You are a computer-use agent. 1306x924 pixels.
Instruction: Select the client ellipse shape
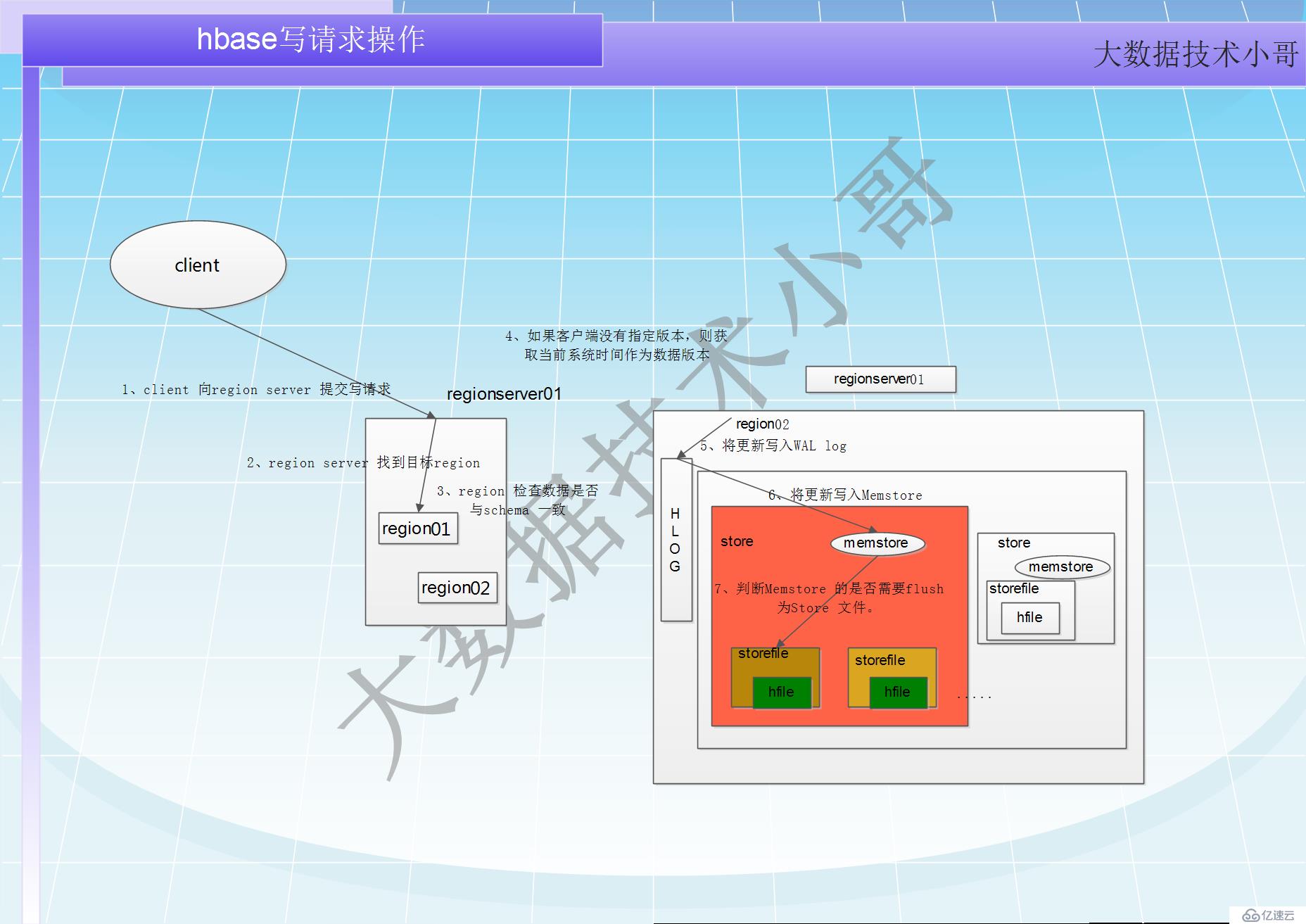pos(198,265)
